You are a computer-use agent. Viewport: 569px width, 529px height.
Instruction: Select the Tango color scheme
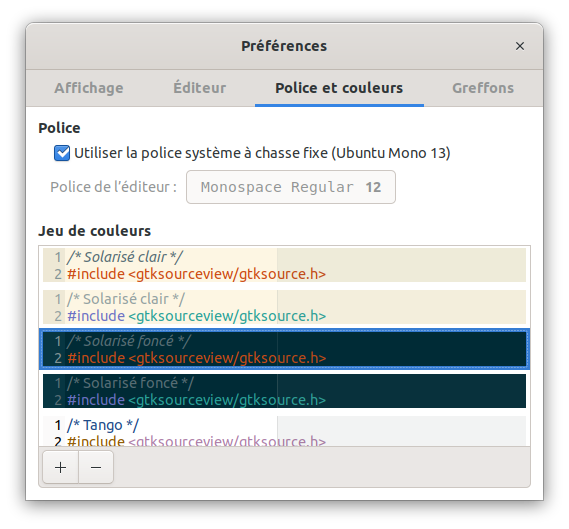284,431
